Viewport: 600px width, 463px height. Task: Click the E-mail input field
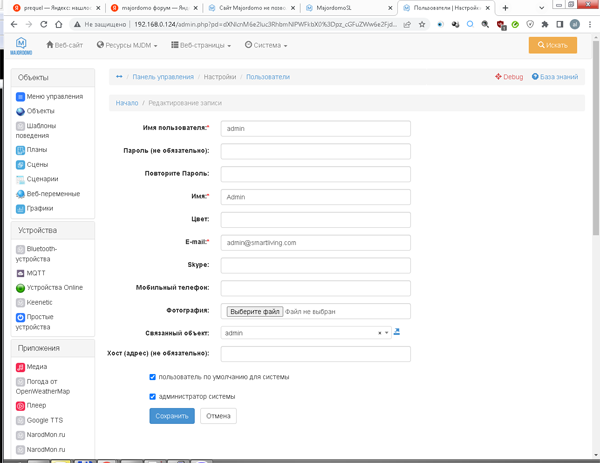coord(315,242)
